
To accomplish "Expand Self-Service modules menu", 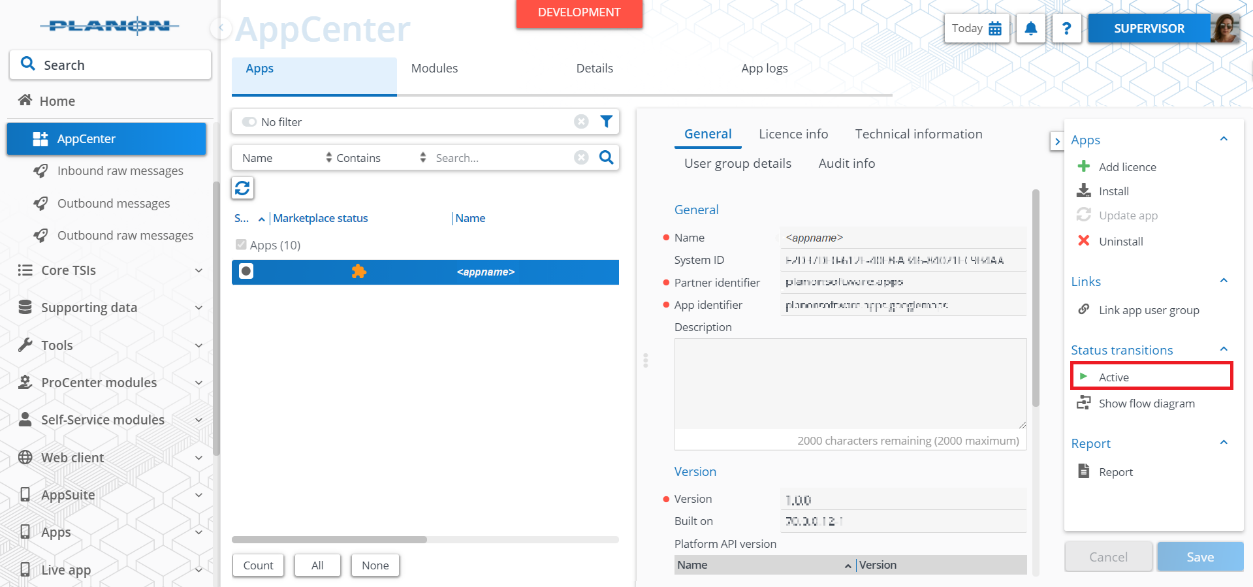I will pyautogui.click(x=110, y=420).
